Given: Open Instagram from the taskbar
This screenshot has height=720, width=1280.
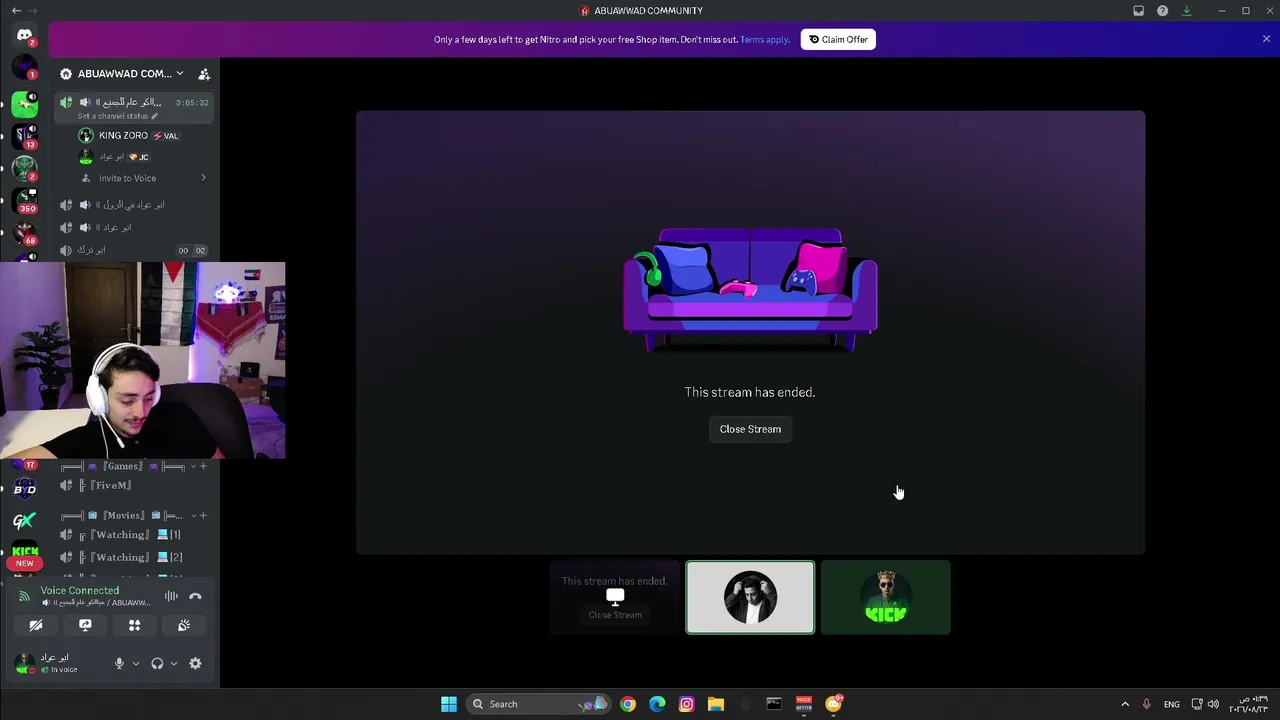Looking at the screenshot, I should pyautogui.click(x=686, y=704).
